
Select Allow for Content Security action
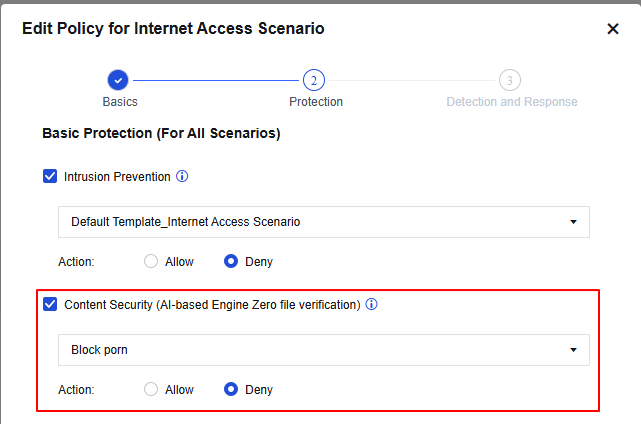click(151, 389)
